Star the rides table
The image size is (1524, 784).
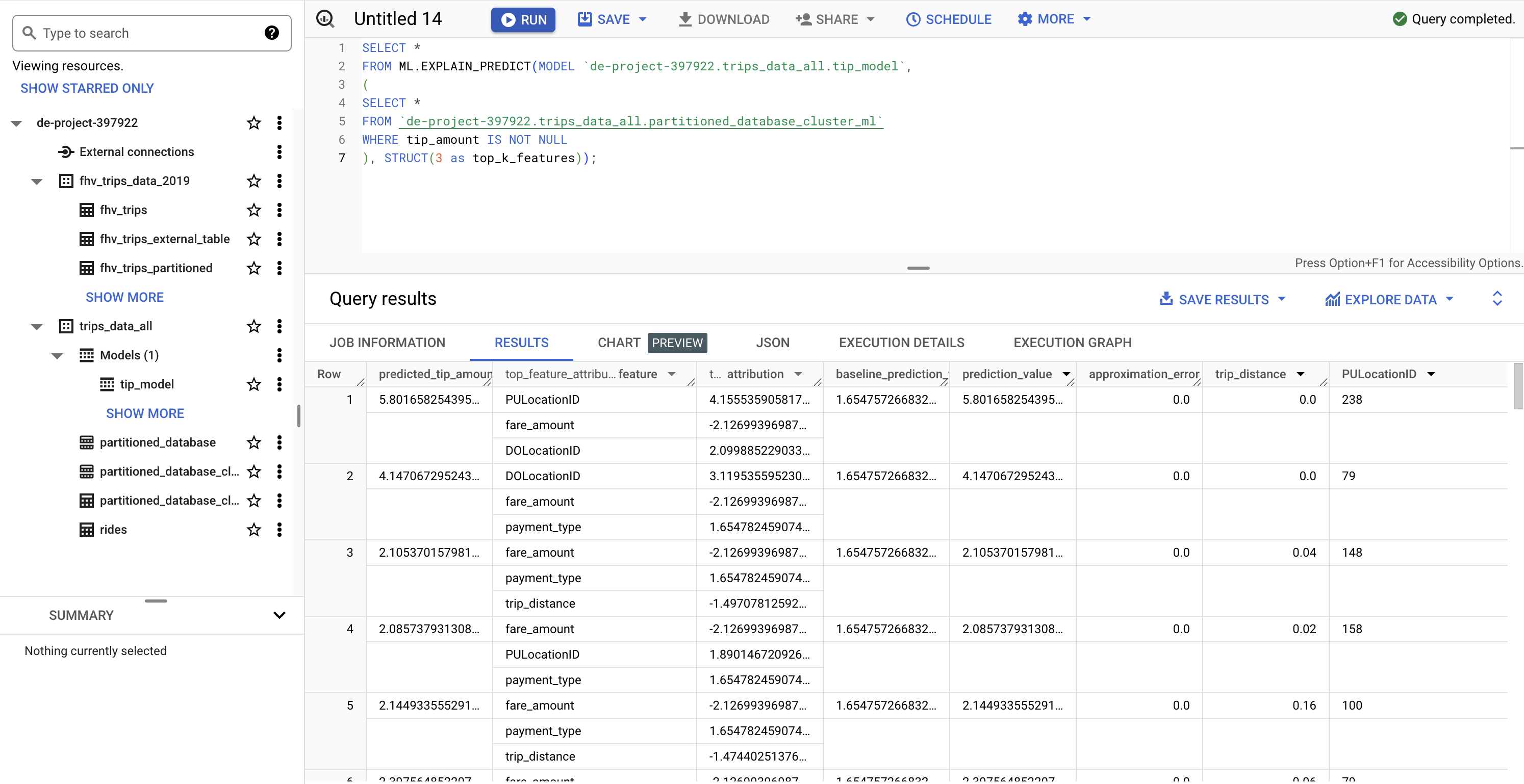(254, 530)
